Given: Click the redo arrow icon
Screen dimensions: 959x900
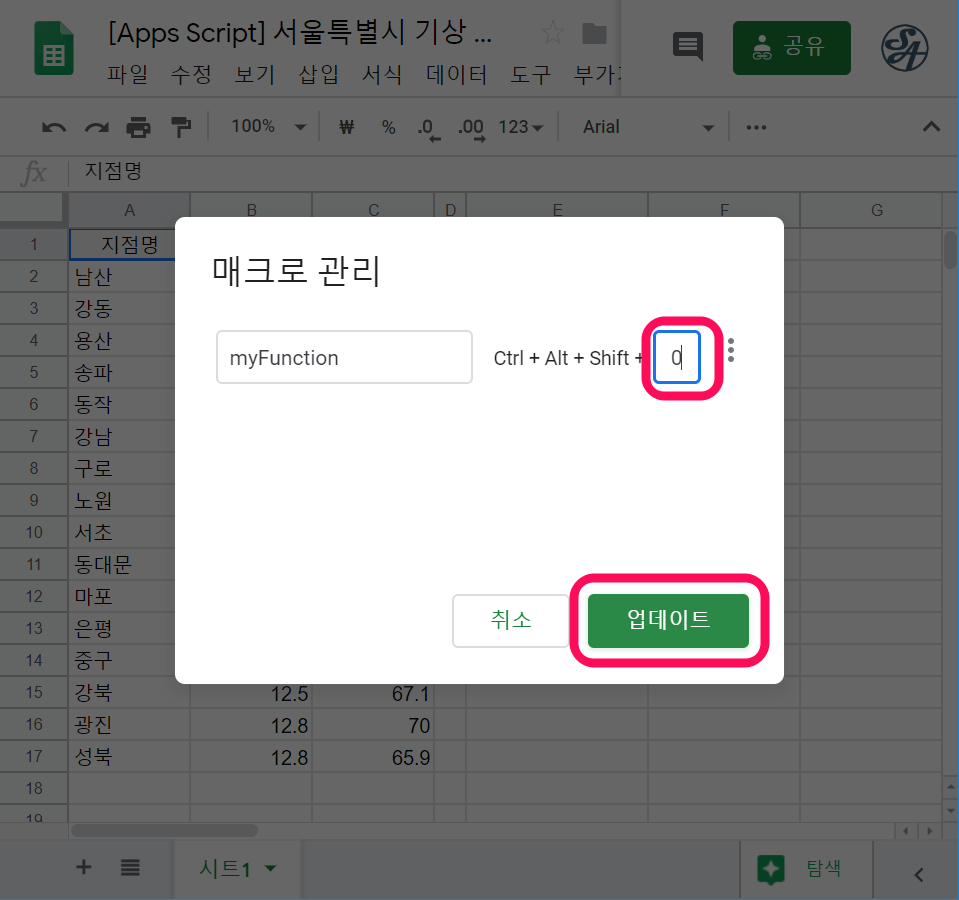Looking at the screenshot, I should pos(96,127).
